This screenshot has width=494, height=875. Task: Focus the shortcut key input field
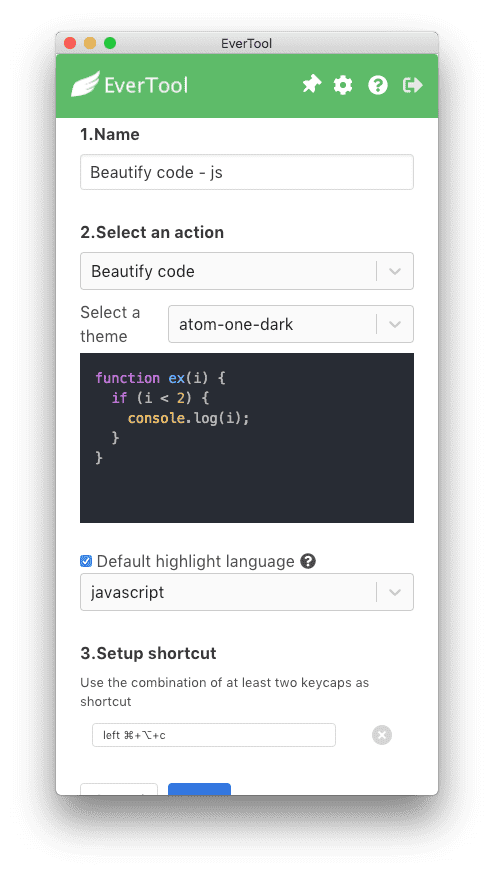[x=214, y=735]
